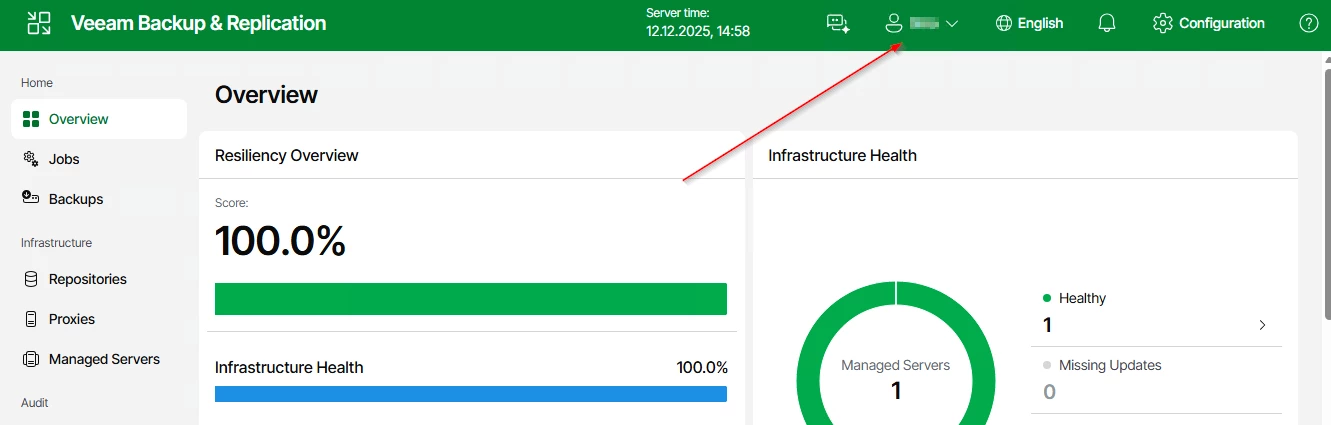1331x425 pixels.
Task: Click Veeam Backup & Replication title
Action: pyautogui.click(x=198, y=23)
